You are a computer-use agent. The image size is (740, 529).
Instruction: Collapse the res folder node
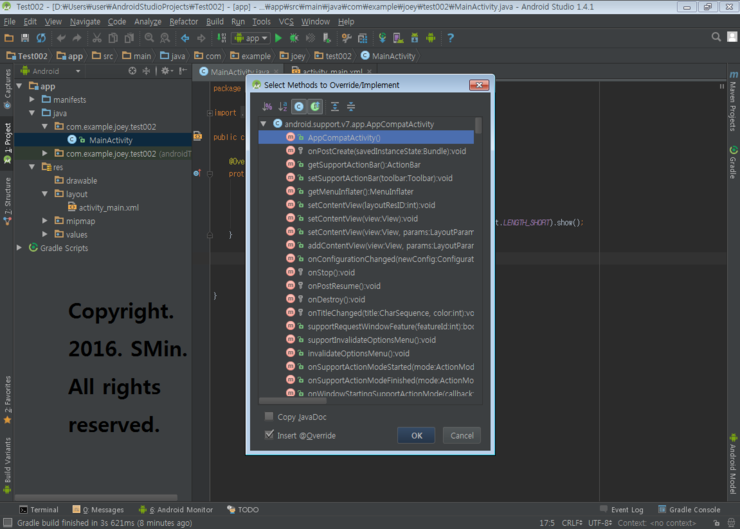[32, 167]
